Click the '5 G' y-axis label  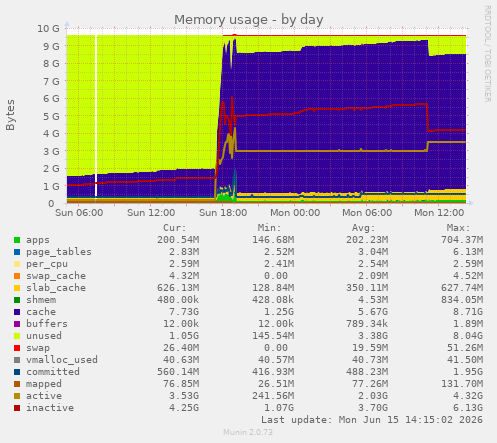tap(51, 116)
